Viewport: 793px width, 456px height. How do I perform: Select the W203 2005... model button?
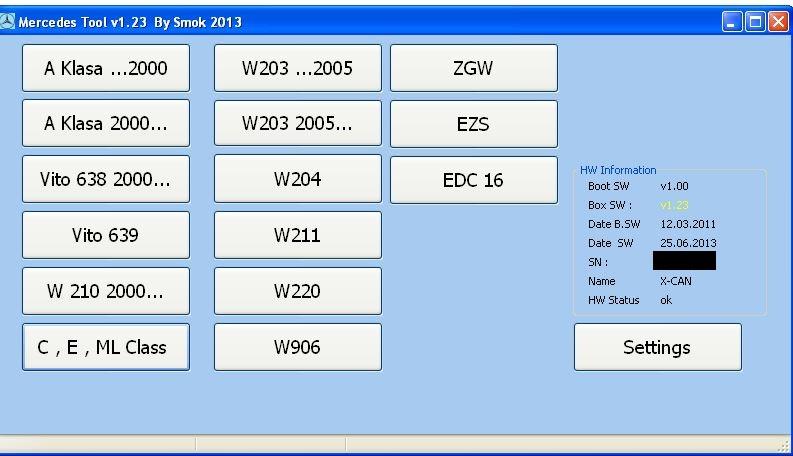298,124
